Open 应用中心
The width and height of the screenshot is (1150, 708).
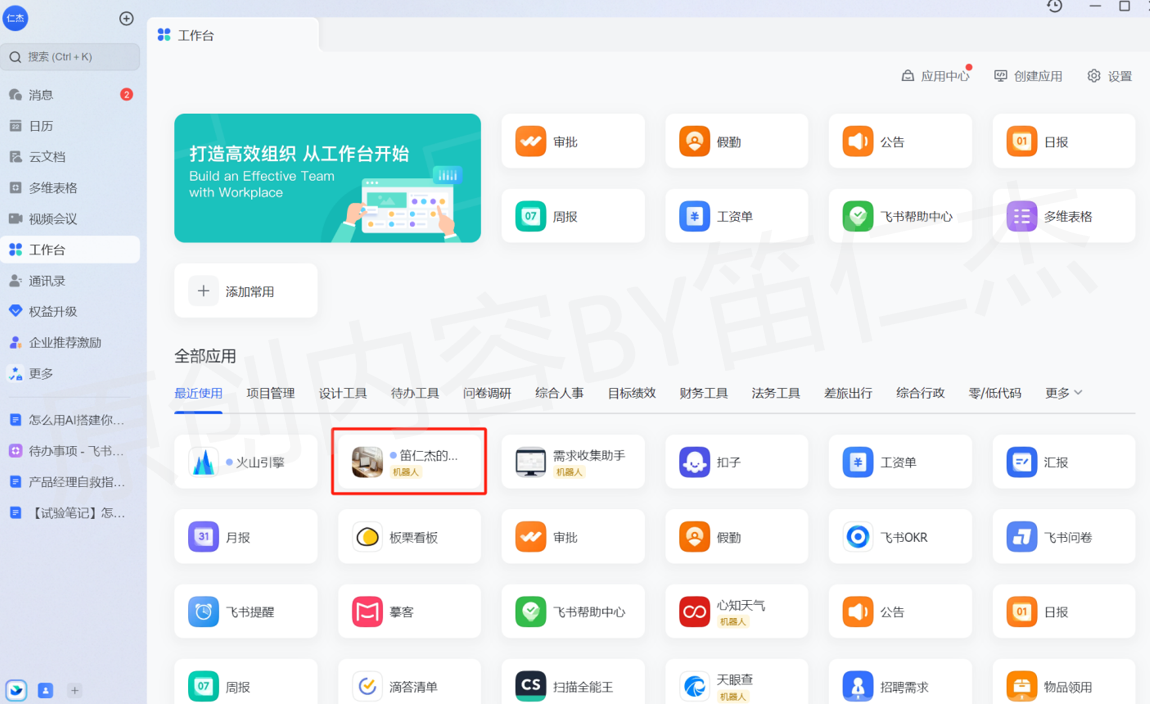pyautogui.click(x=935, y=76)
